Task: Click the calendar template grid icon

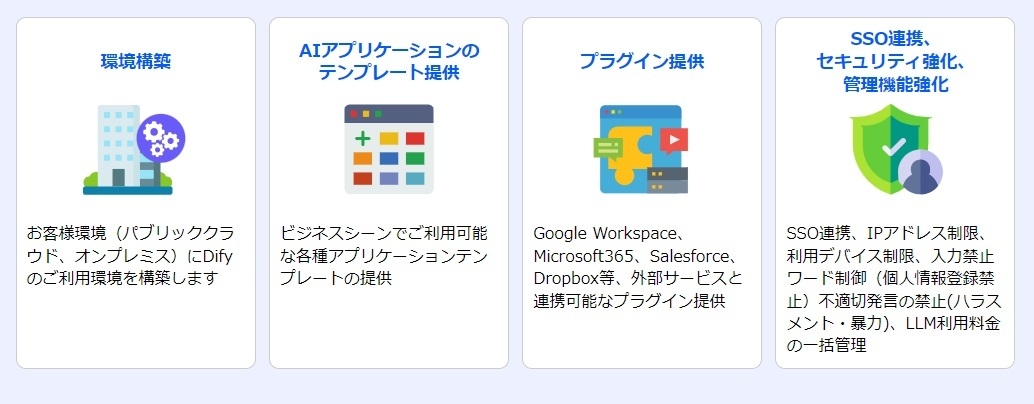Action: 388,149
